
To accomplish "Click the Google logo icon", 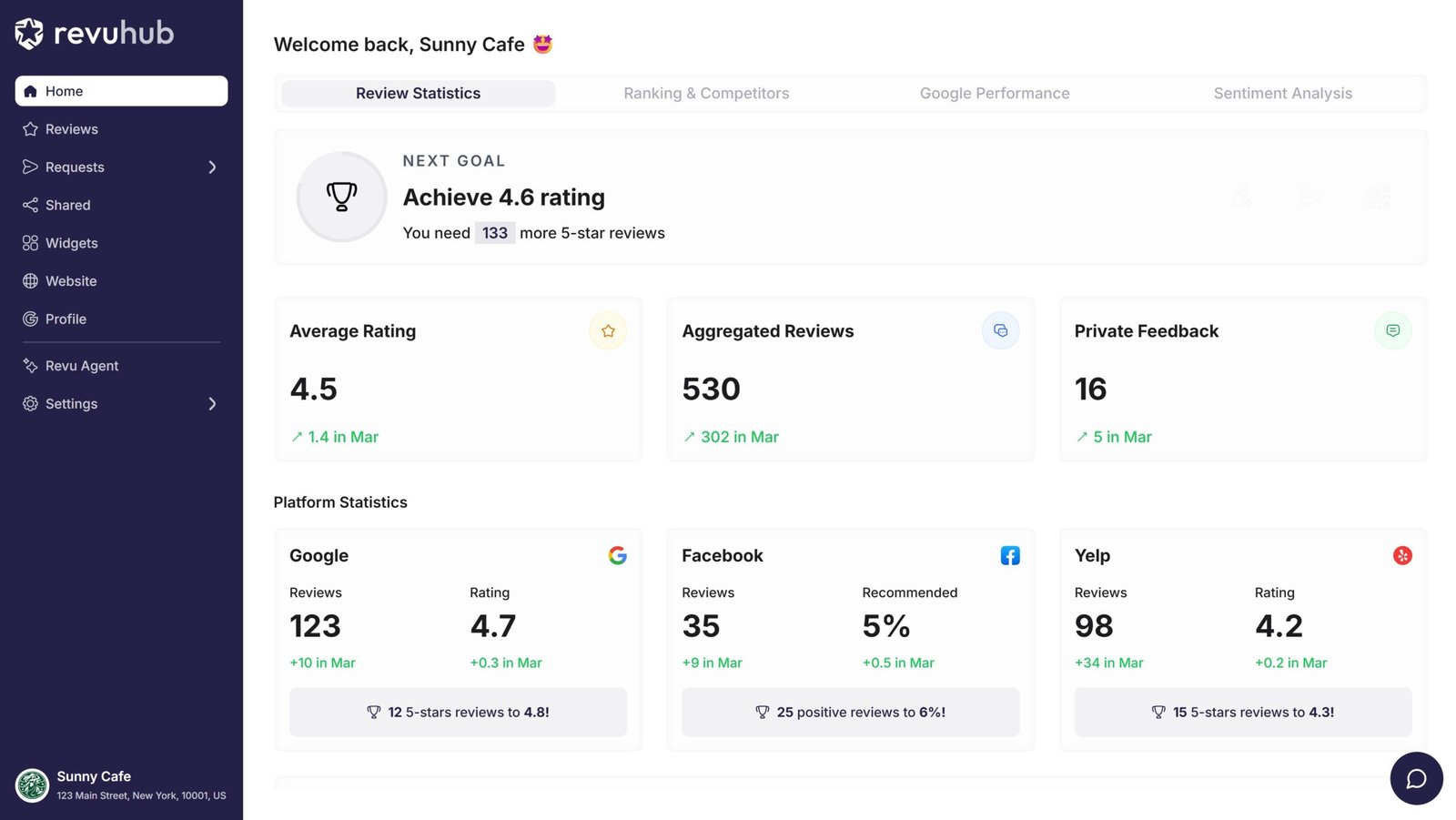I will coord(617,555).
